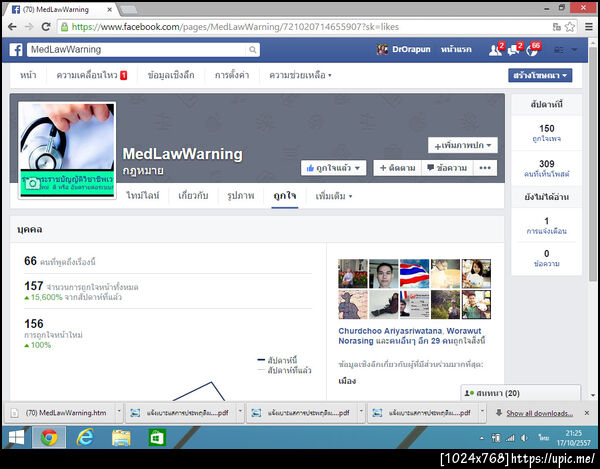Click 150 page likes link

tap(546, 133)
